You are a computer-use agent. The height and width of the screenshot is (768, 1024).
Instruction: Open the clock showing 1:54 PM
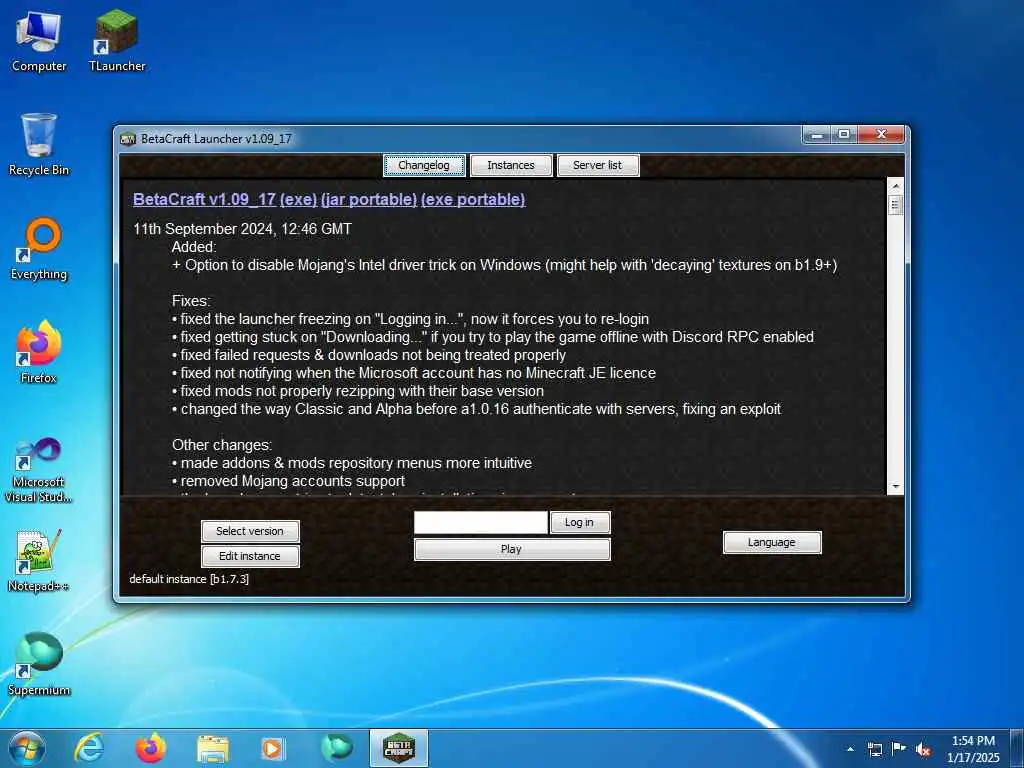(973, 749)
